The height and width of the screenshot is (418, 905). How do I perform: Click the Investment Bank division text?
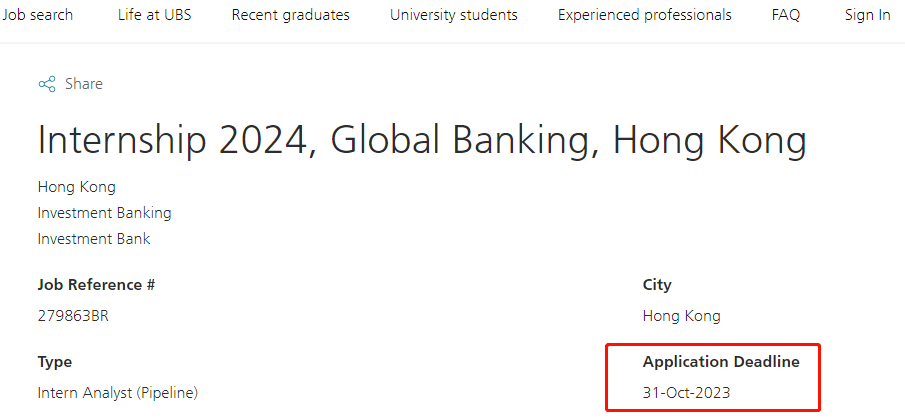tap(94, 239)
